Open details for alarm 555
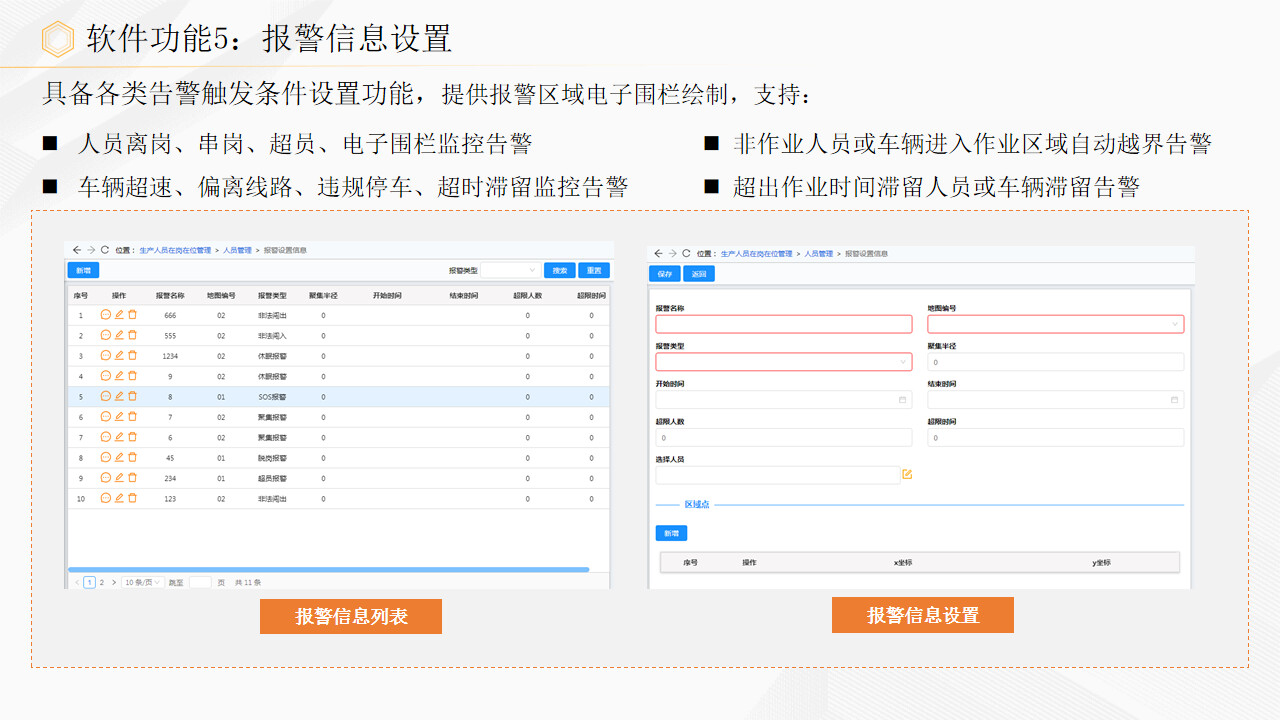The height and width of the screenshot is (720, 1280). [x=106, y=335]
